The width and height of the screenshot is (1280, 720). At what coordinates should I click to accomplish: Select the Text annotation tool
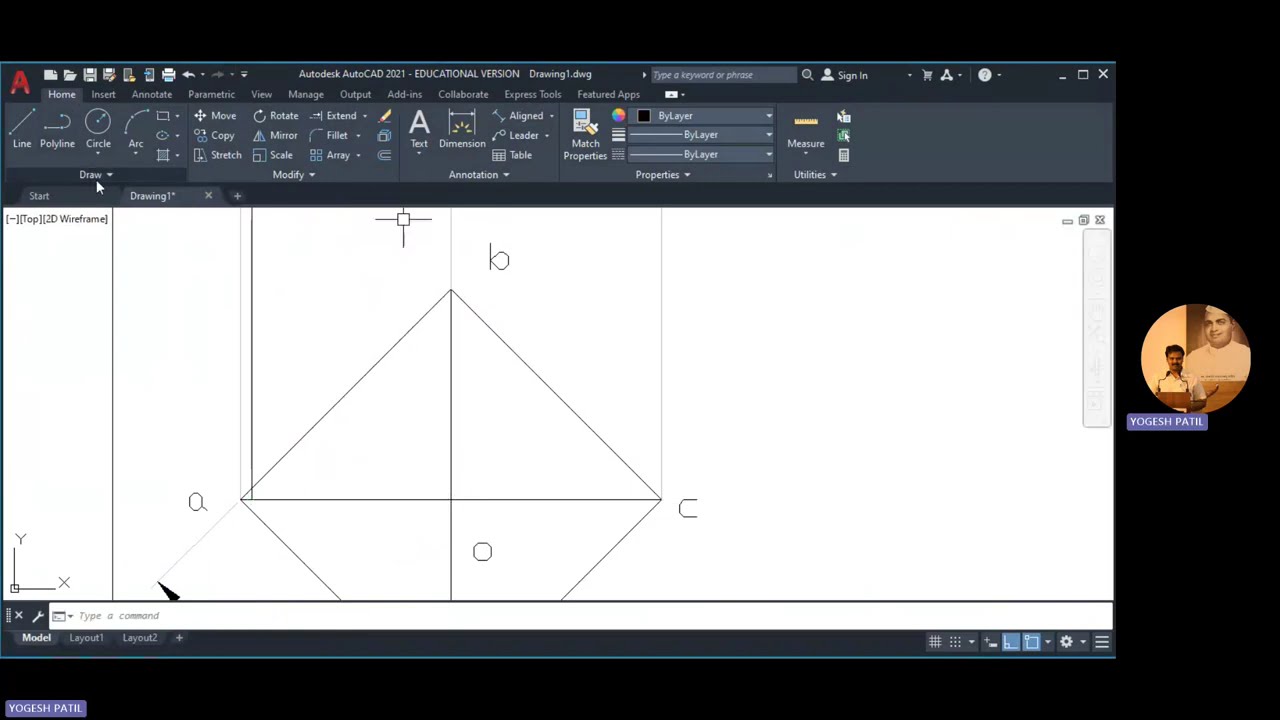click(x=419, y=129)
